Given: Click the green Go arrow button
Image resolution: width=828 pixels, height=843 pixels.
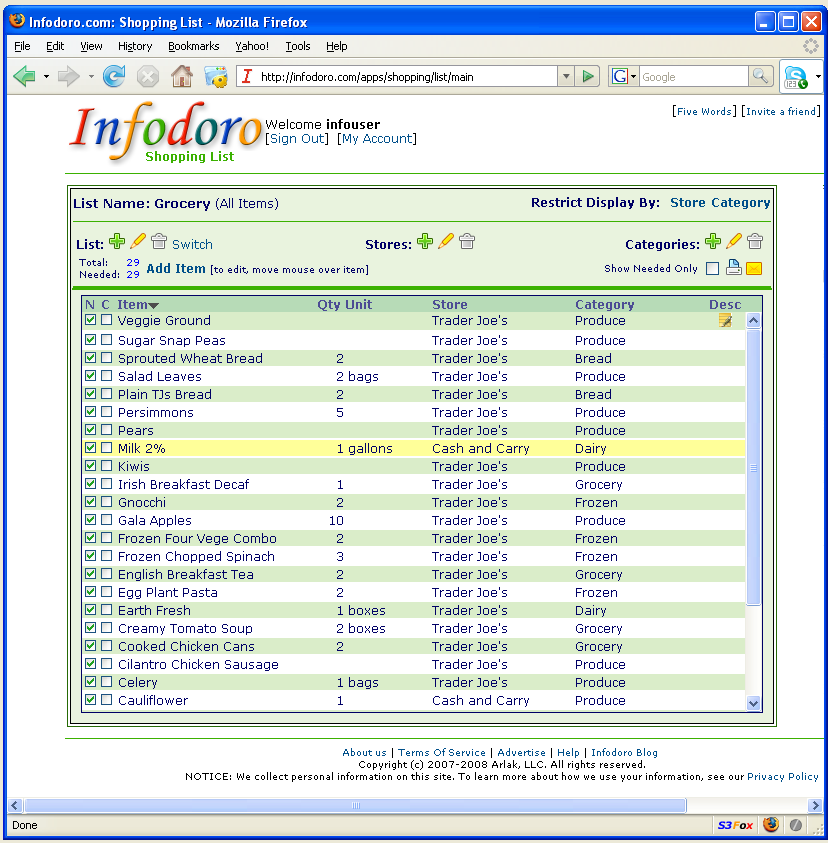Looking at the screenshot, I should [x=588, y=76].
